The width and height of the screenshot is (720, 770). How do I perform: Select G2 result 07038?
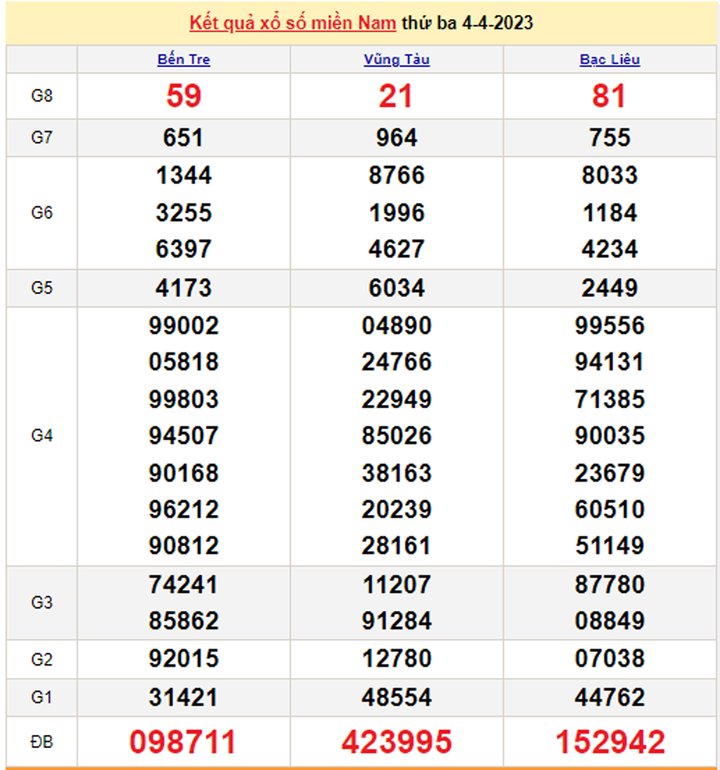[609, 659]
